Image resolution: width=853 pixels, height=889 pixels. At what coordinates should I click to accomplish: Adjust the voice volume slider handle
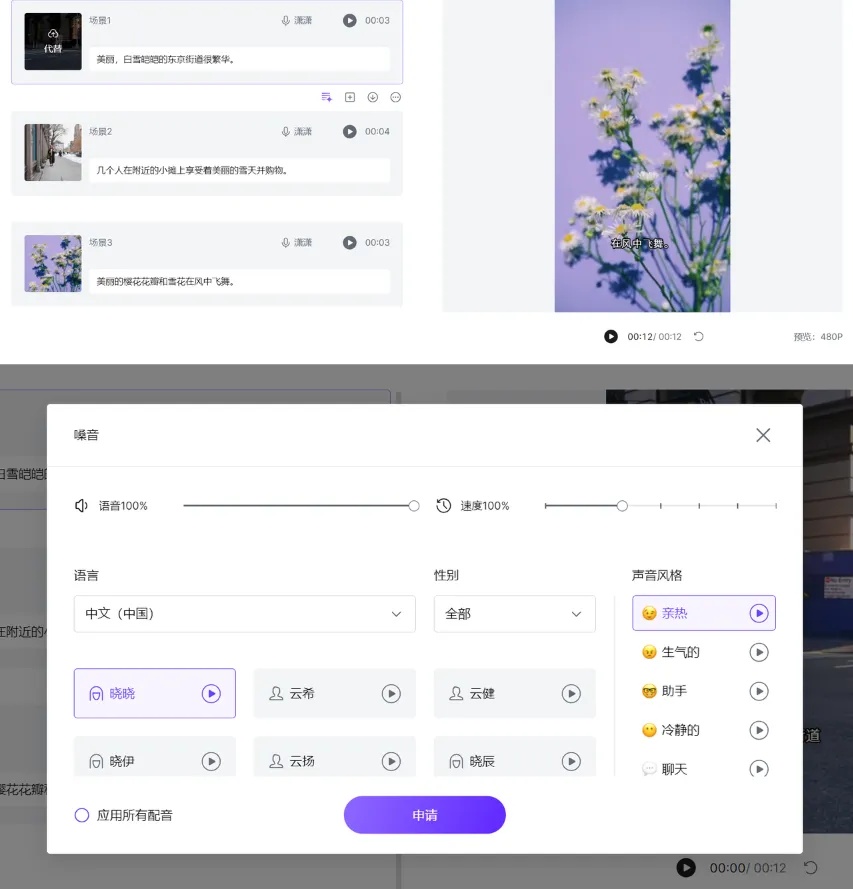[414, 506]
